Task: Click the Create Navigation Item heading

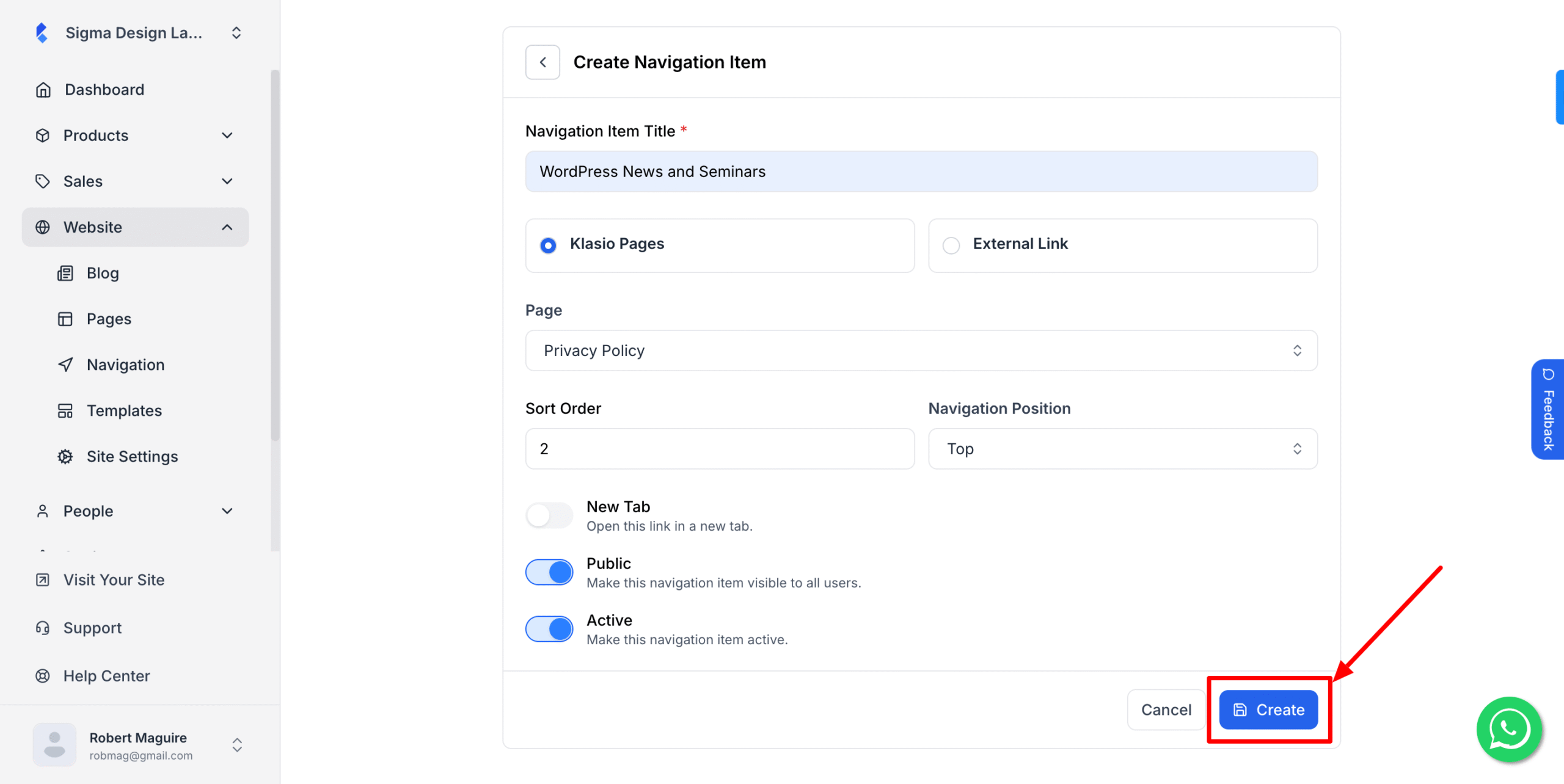Action: point(670,62)
